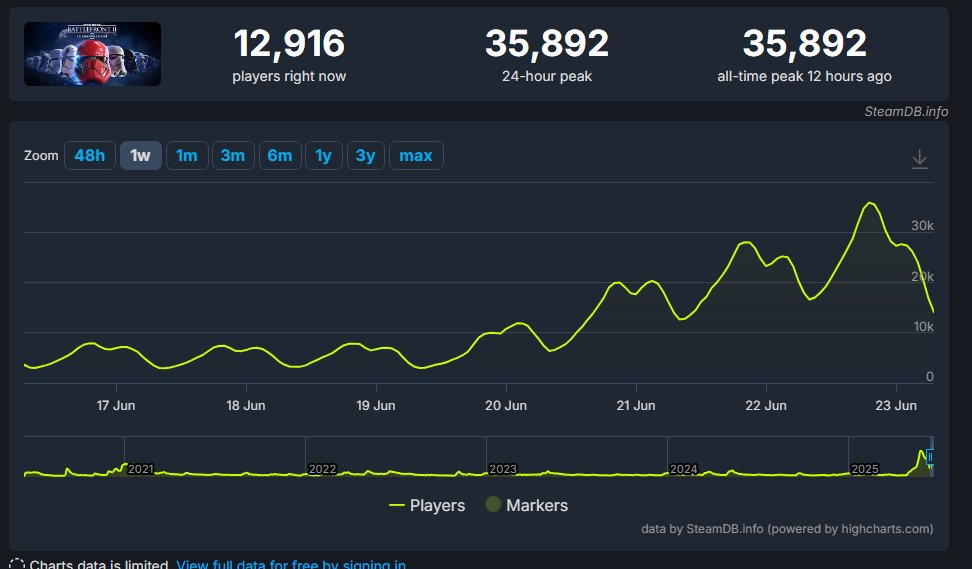
Task: Toggle the Markers series in legend
Action: click(x=526, y=505)
